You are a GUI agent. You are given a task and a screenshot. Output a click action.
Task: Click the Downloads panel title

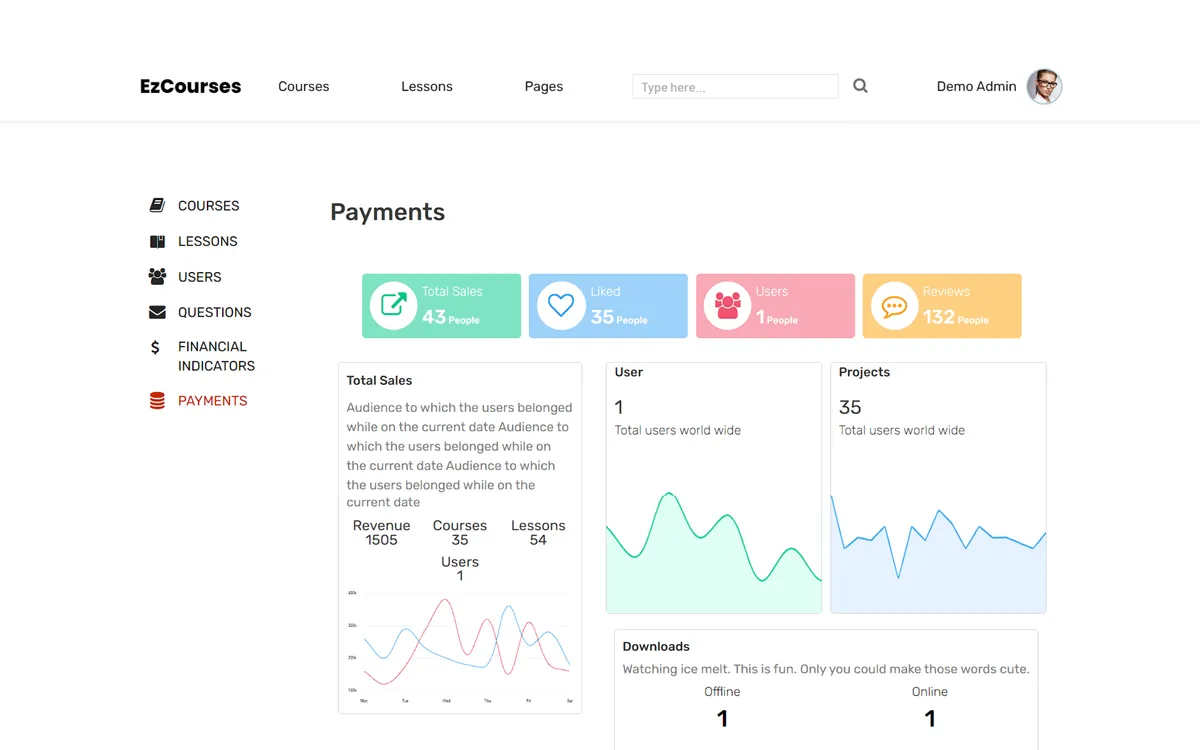coord(656,647)
